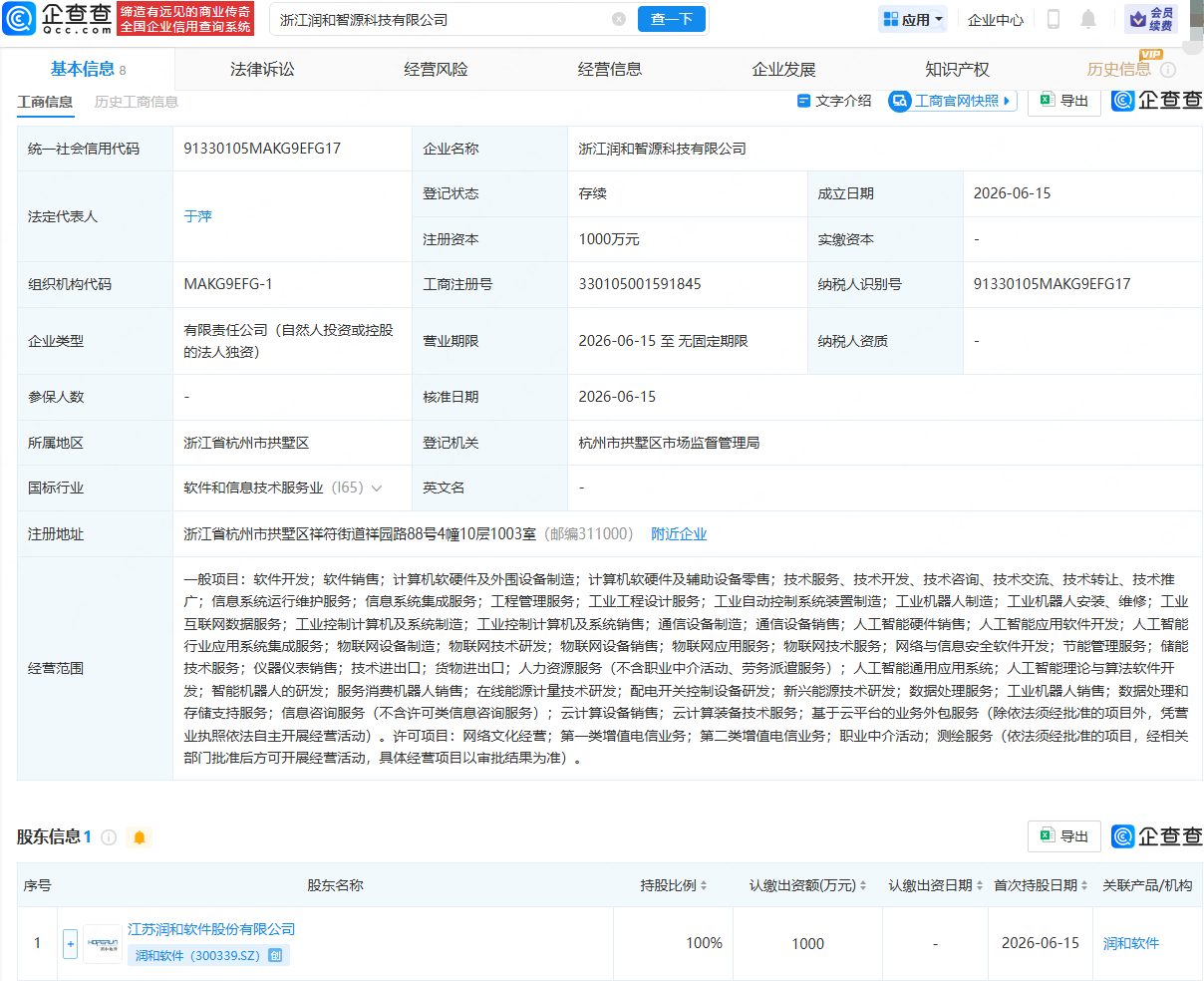Open the 附近企业 nearby companies link
The width and height of the screenshot is (1204, 981).
(x=679, y=534)
